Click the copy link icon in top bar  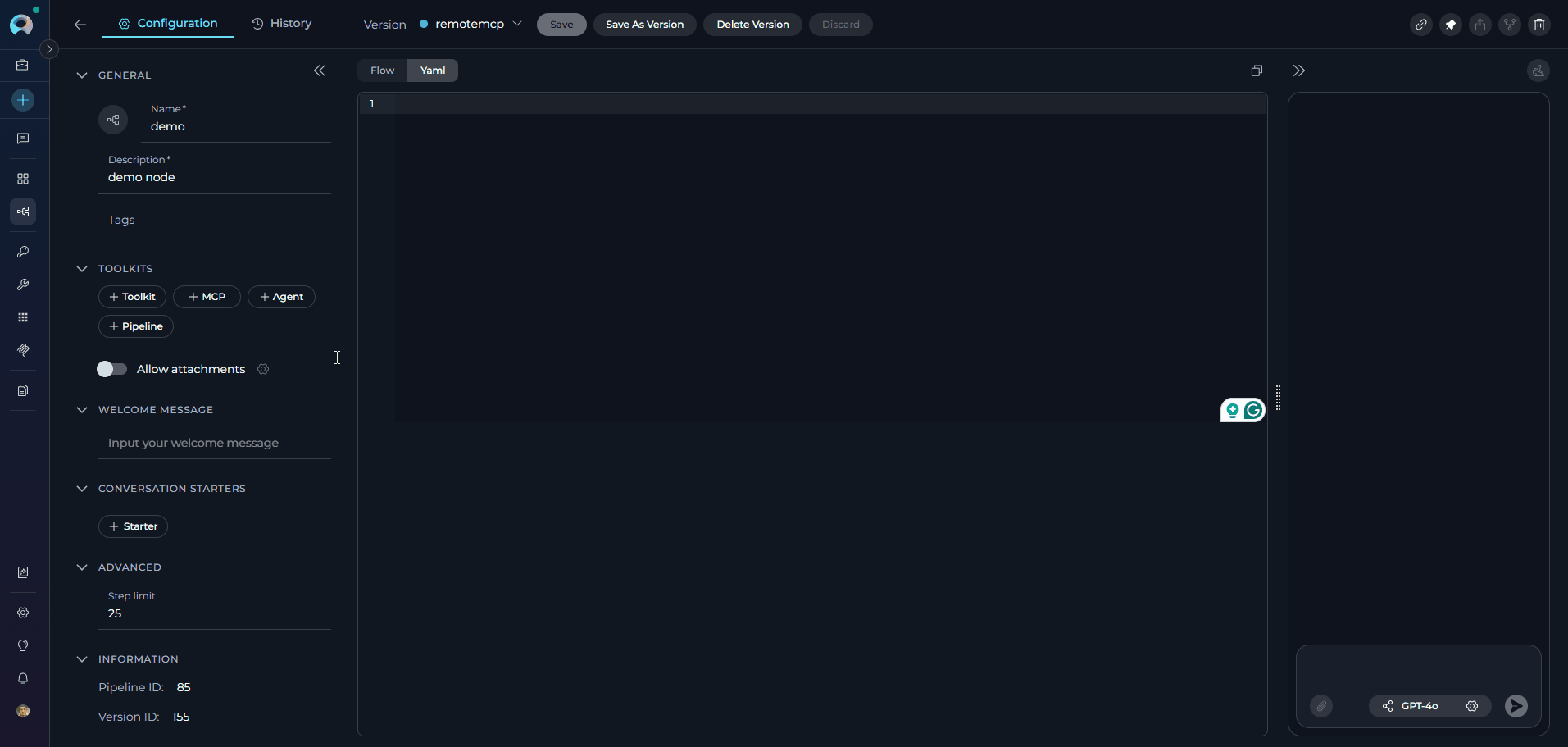pyautogui.click(x=1420, y=25)
